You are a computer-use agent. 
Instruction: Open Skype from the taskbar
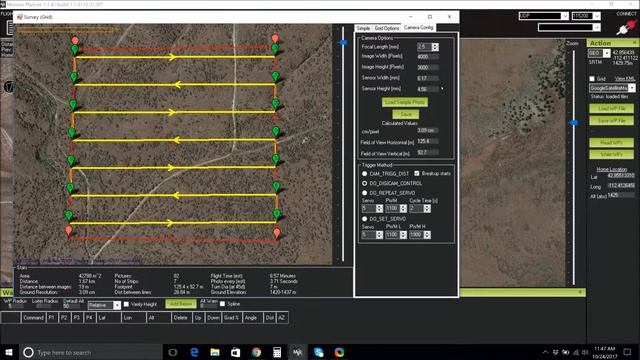pyautogui.click(x=319, y=352)
